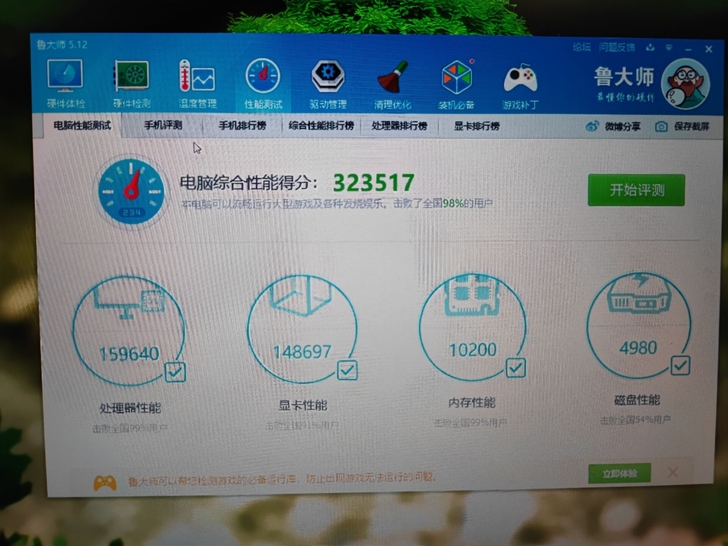Open 清理优化 cleanup broom icon
The height and width of the screenshot is (546, 728).
tap(392, 77)
